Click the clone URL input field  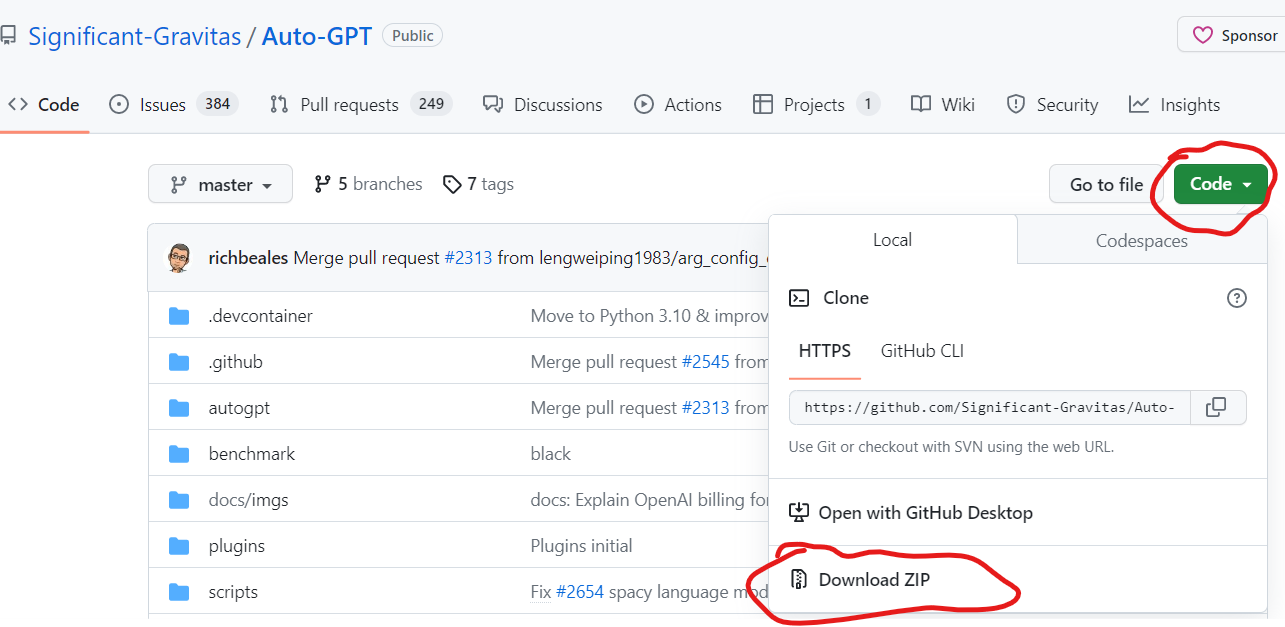coord(990,407)
